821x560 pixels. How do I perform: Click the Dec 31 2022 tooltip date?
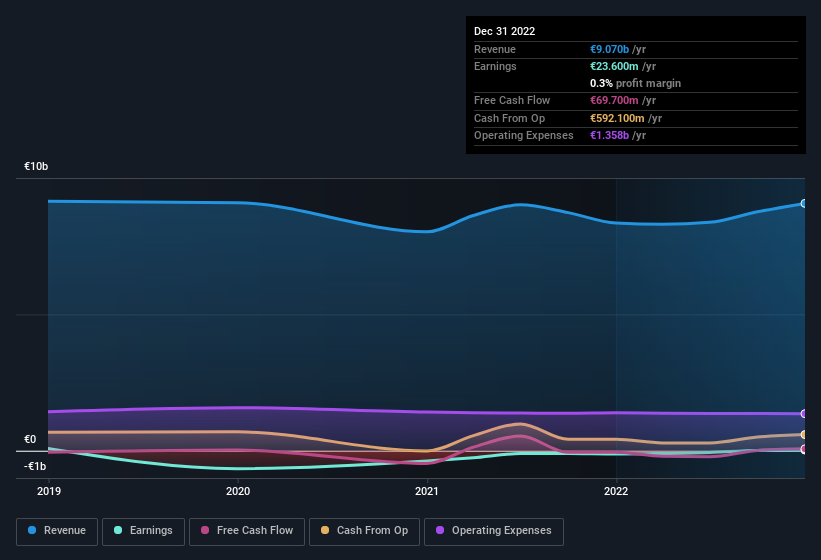[504, 31]
